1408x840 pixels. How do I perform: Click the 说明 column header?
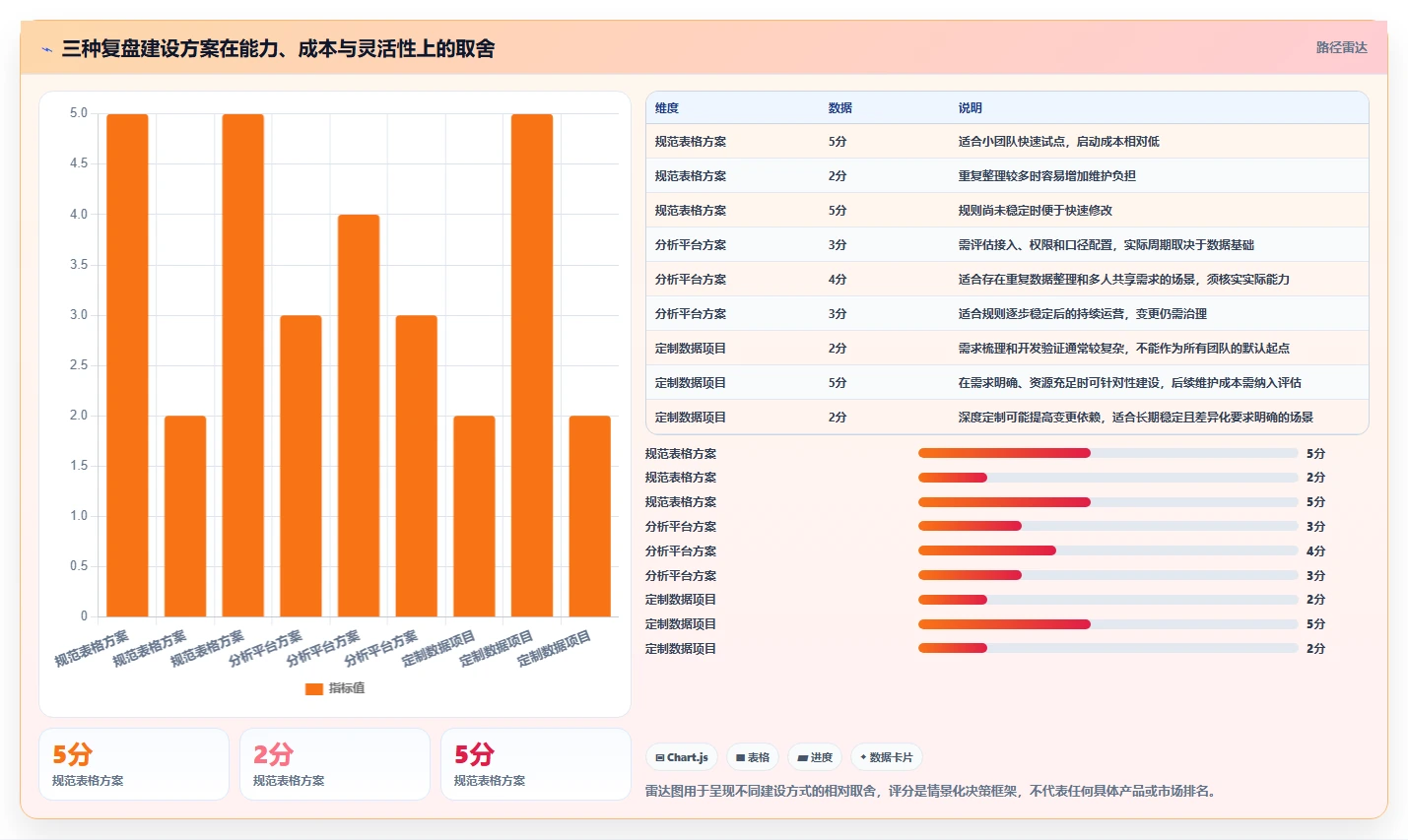[x=971, y=108]
